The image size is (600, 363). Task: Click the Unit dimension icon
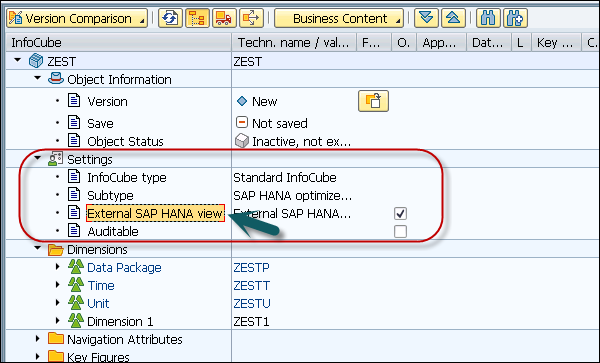(x=76, y=303)
